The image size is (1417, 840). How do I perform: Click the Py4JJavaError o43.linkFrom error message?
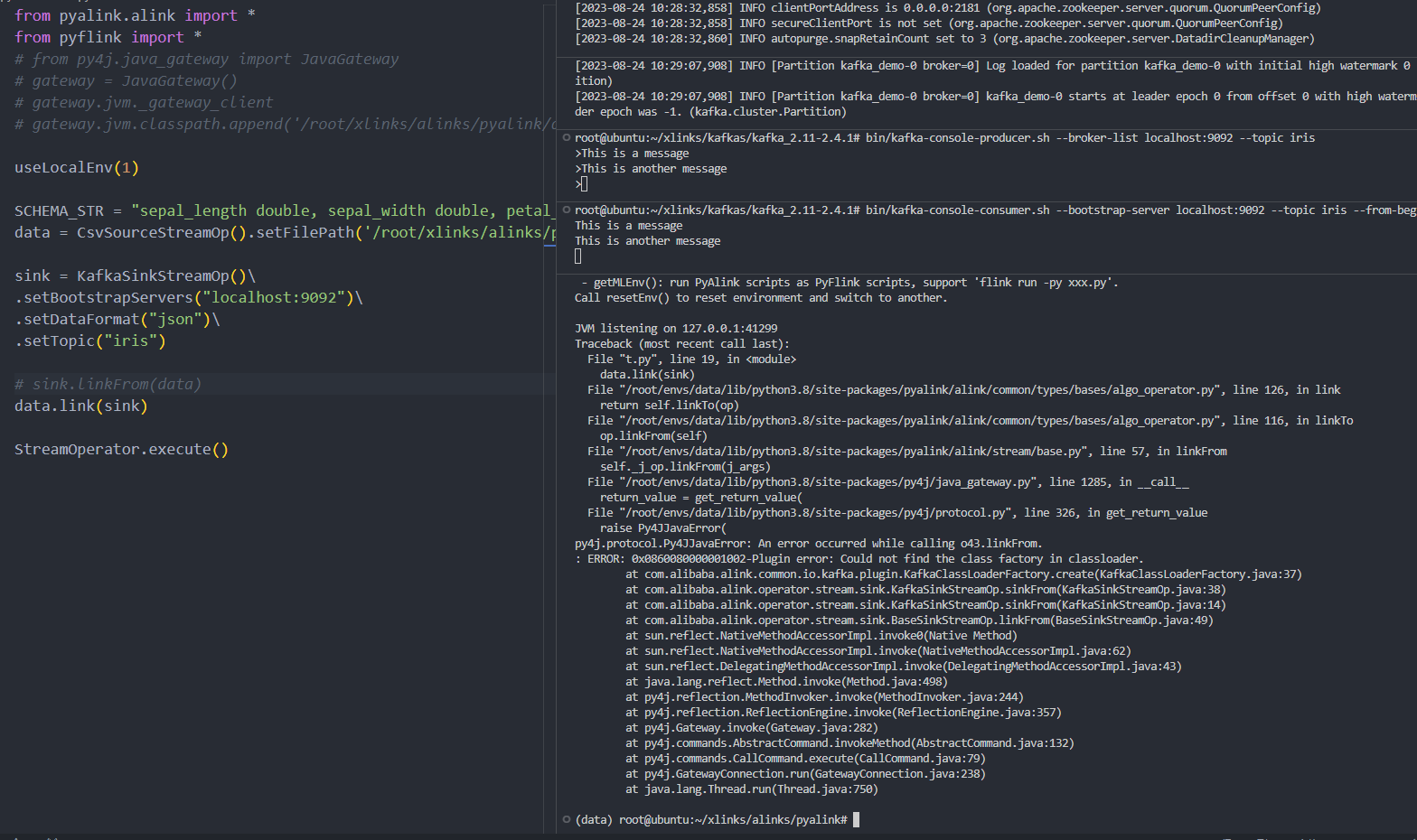pos(809,544)
